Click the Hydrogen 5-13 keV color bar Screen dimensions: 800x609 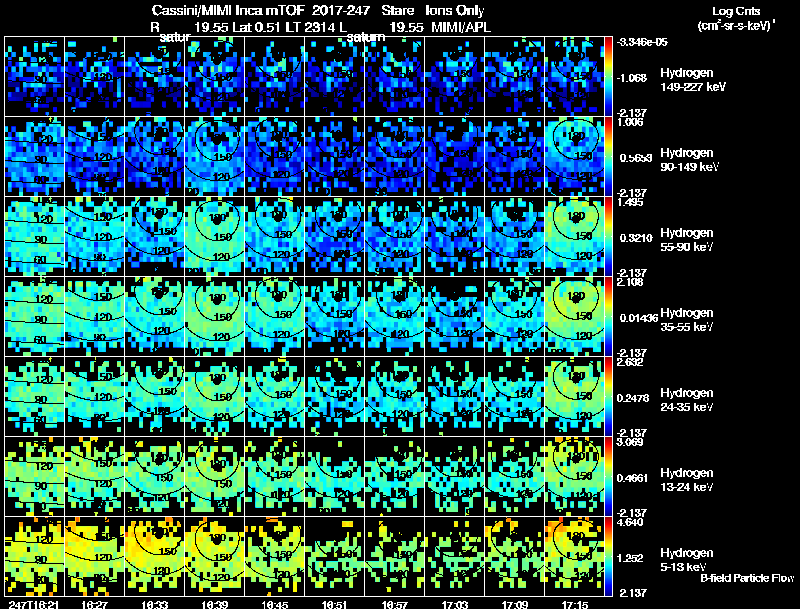[608, 556]
